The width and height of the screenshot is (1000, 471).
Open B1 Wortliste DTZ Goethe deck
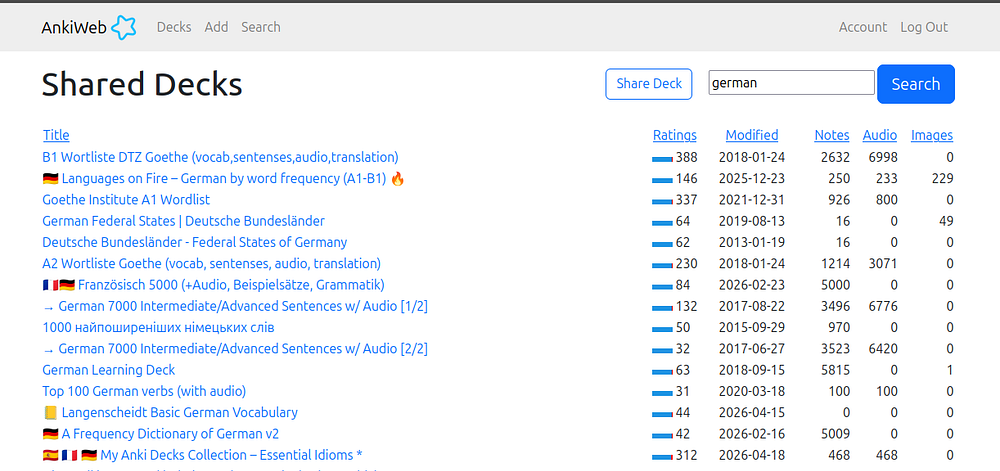click(x=220, y=157)
